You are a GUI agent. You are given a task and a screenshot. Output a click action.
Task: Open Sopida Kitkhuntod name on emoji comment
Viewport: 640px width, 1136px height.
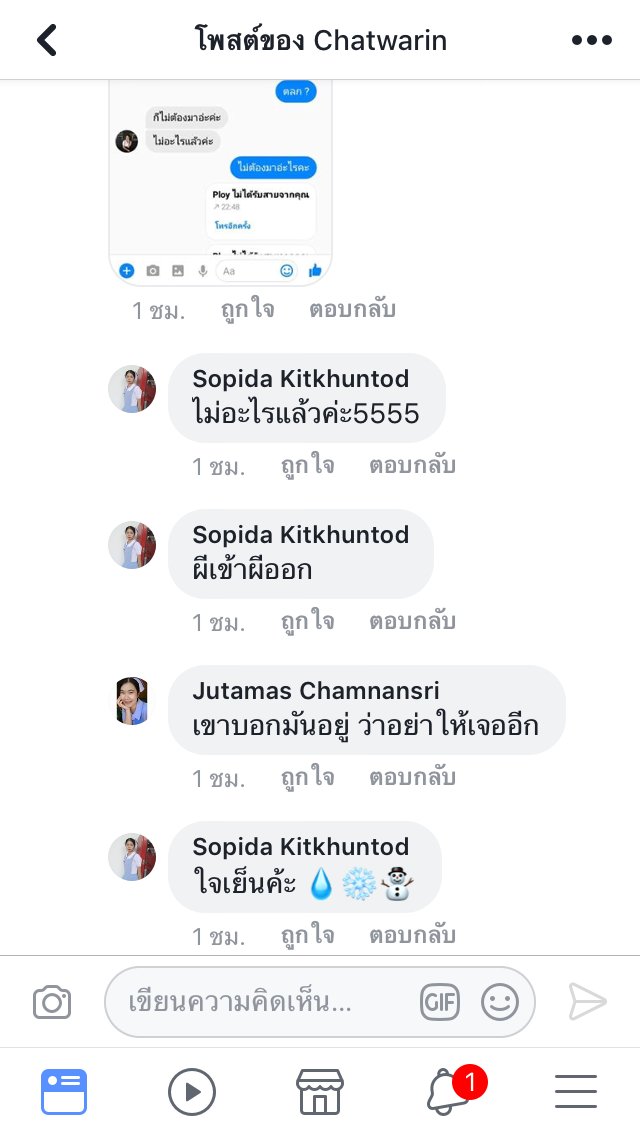click(x=301, y=846)
